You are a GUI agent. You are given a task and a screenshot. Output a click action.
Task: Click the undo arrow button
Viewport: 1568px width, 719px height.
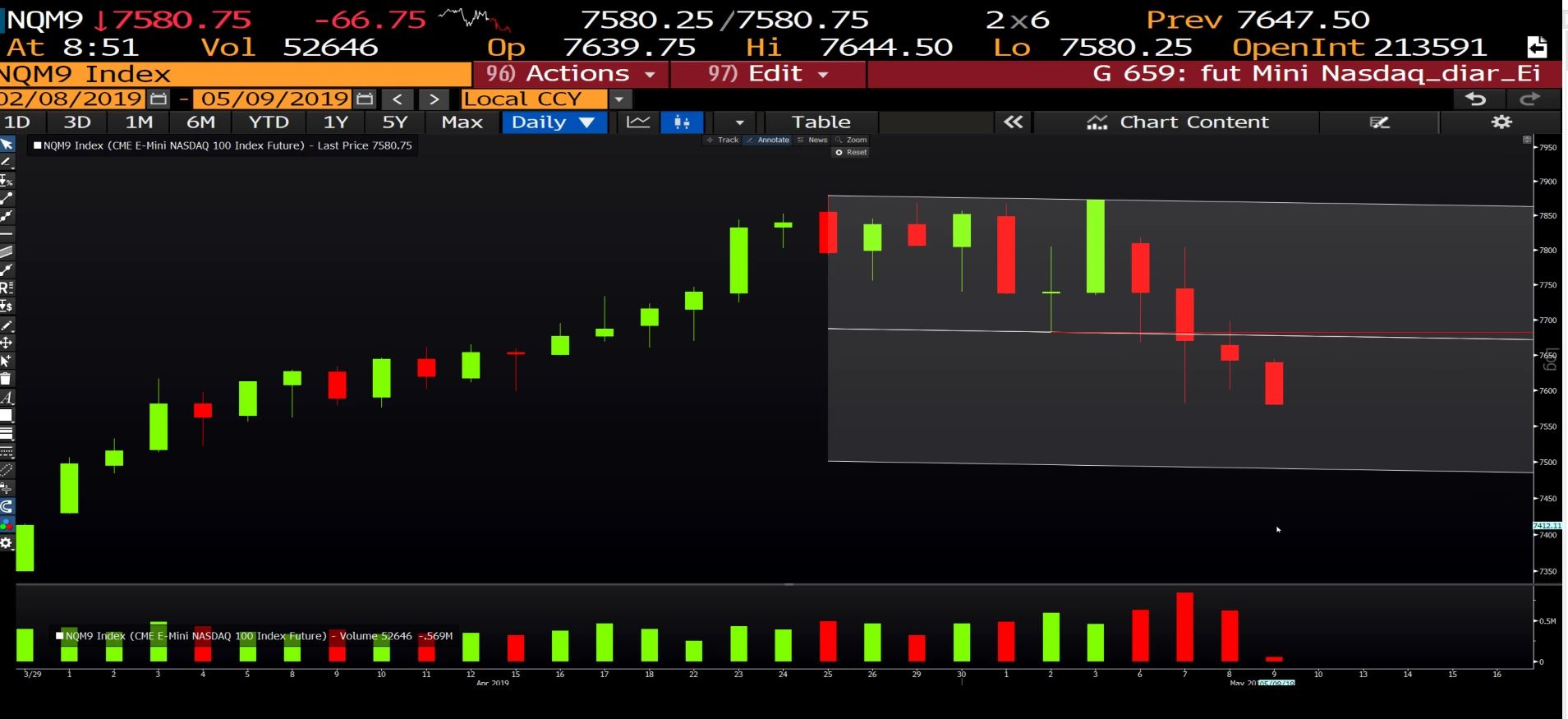[x=1476, y=99]
